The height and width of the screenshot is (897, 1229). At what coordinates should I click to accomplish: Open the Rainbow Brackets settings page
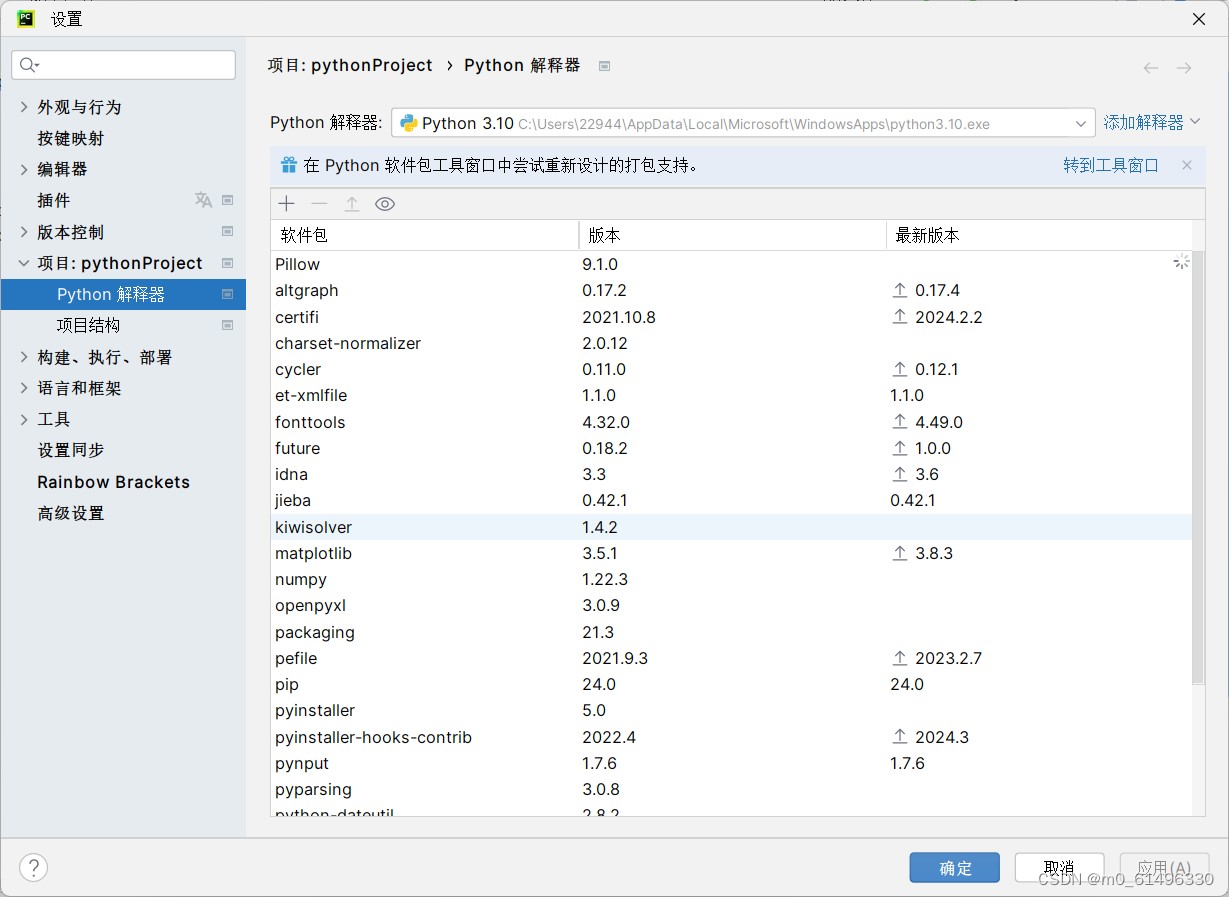(112, 481)
